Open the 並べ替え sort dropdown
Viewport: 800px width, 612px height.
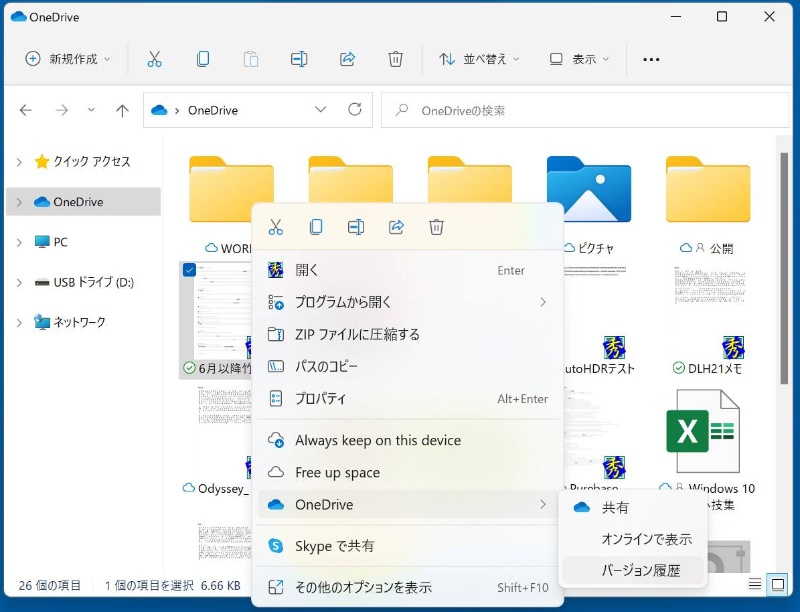click(x=479, y=59)
